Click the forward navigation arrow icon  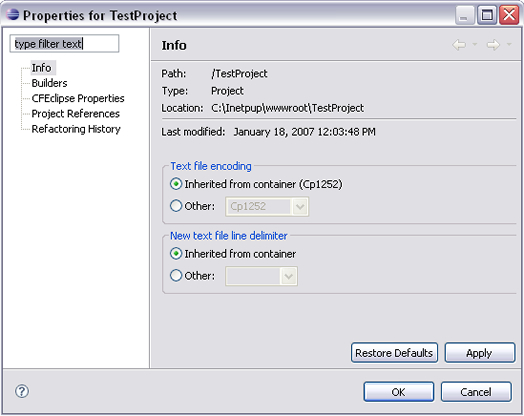tap(493, 45)
